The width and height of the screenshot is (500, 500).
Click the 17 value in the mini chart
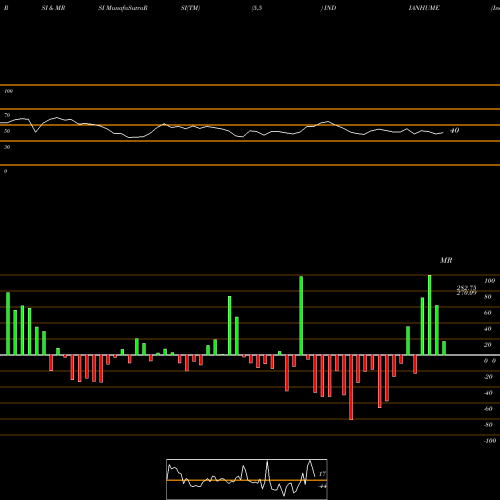coord(322,474)
